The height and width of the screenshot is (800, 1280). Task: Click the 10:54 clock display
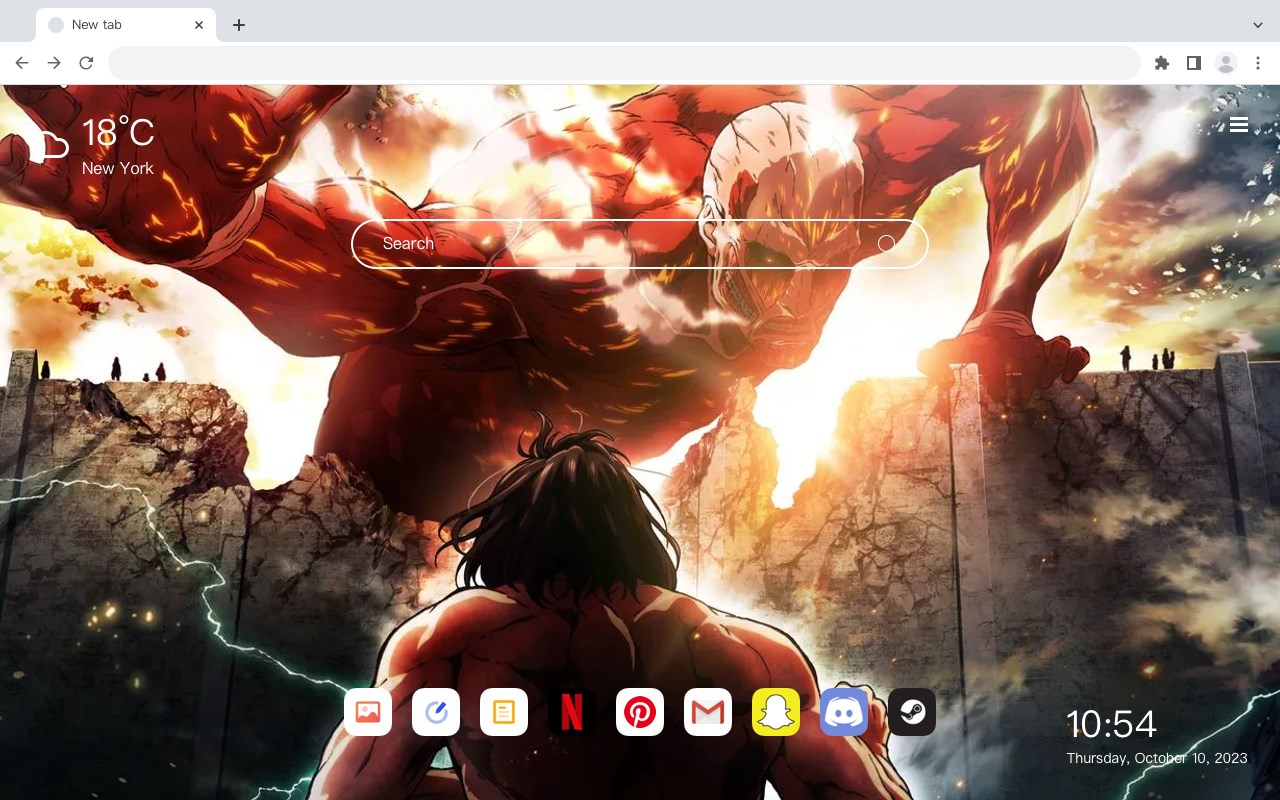point(1111,724)
